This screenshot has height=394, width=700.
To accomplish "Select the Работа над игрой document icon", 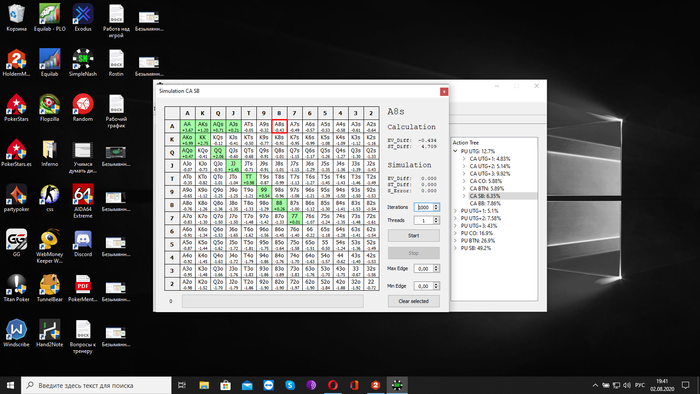I will (x=116, y=21).
